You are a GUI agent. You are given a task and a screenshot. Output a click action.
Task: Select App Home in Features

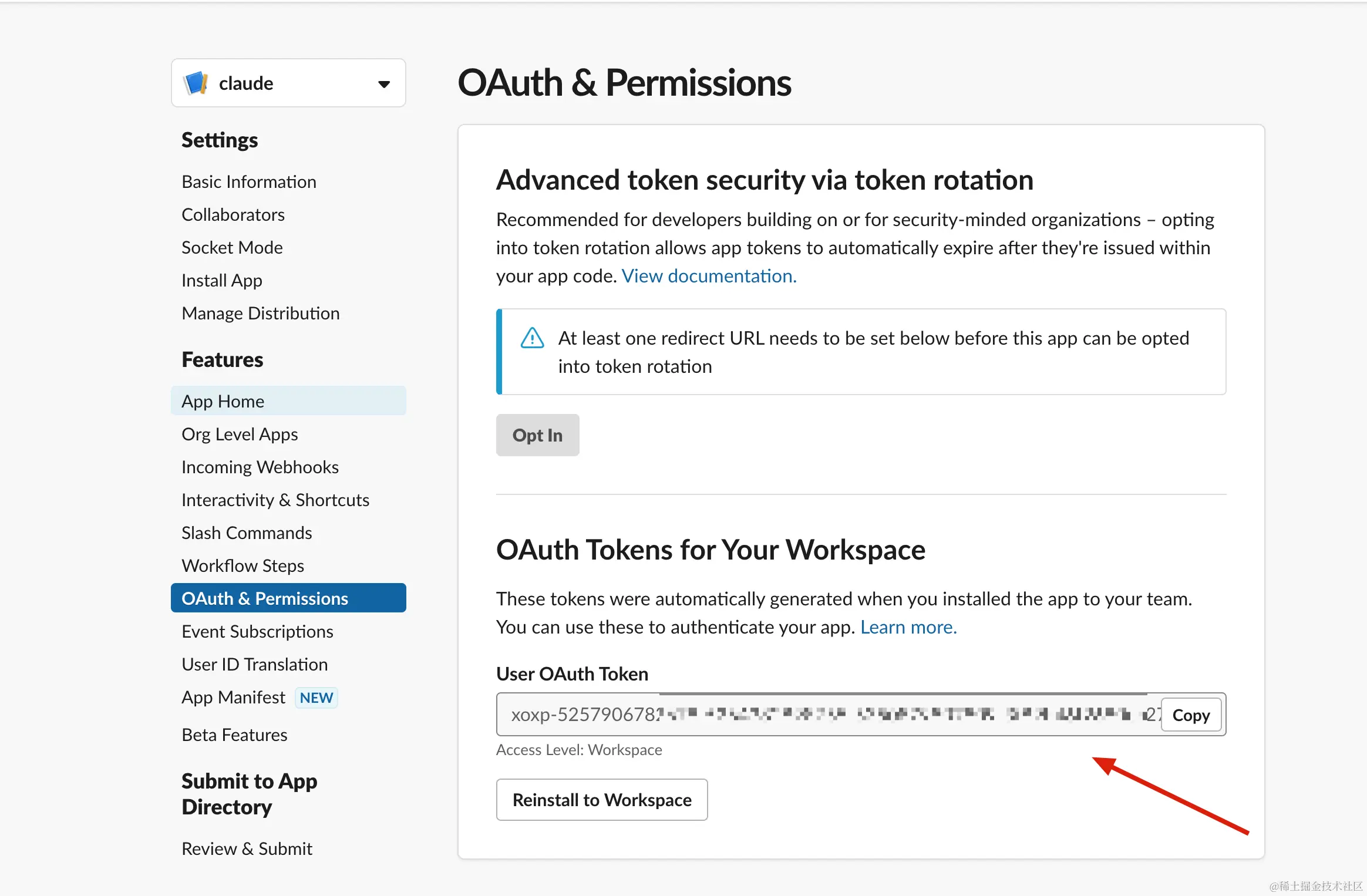coord(223,401)
